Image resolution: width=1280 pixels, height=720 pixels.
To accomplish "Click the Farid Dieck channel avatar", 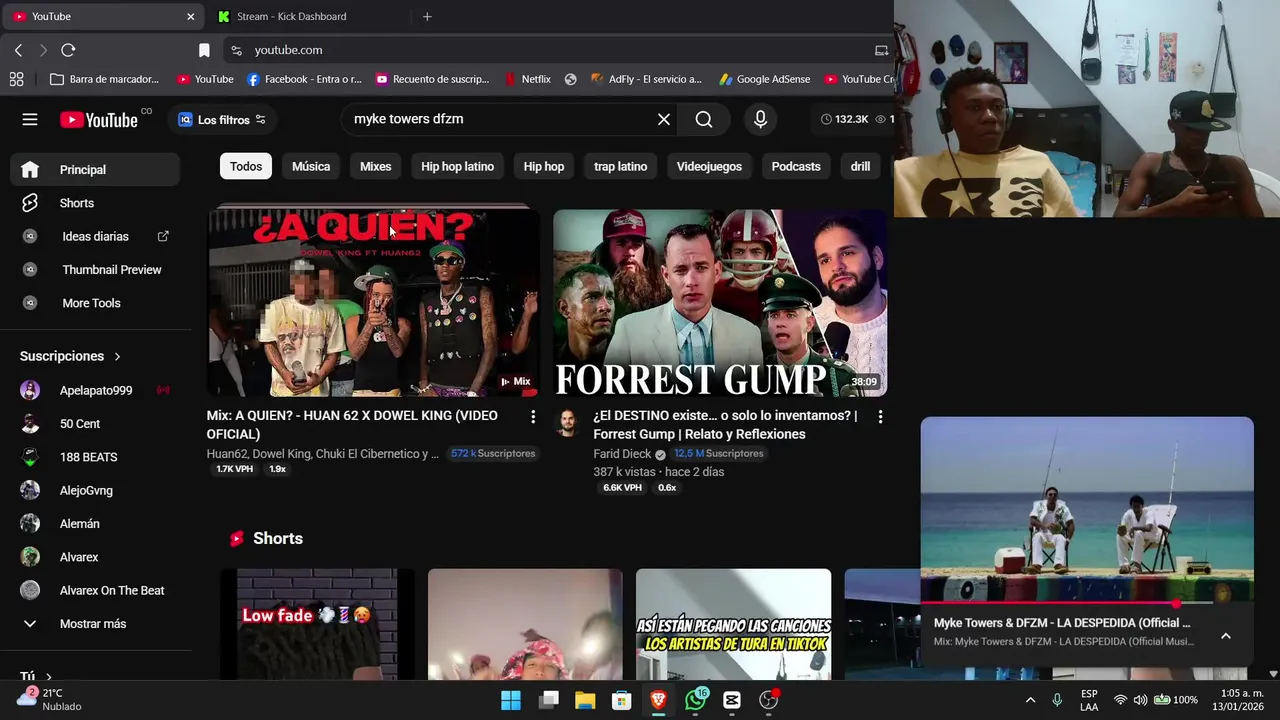I will pyautogui.click(x=567, y=423).
